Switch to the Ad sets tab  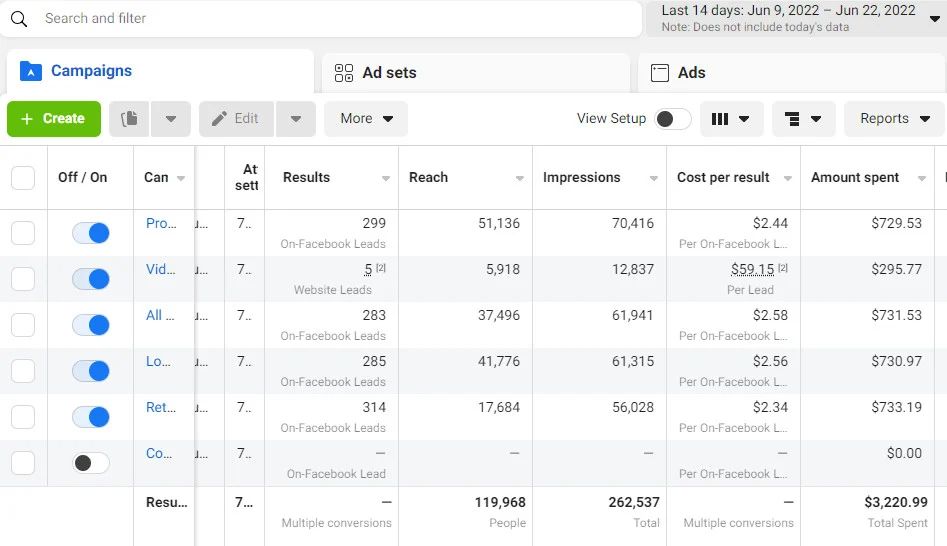[x=389, y=73]
